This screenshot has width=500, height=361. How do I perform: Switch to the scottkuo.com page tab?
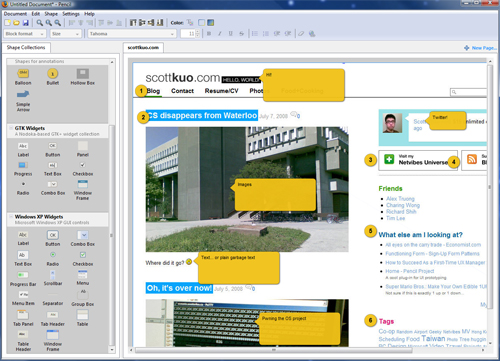(143, 48)
